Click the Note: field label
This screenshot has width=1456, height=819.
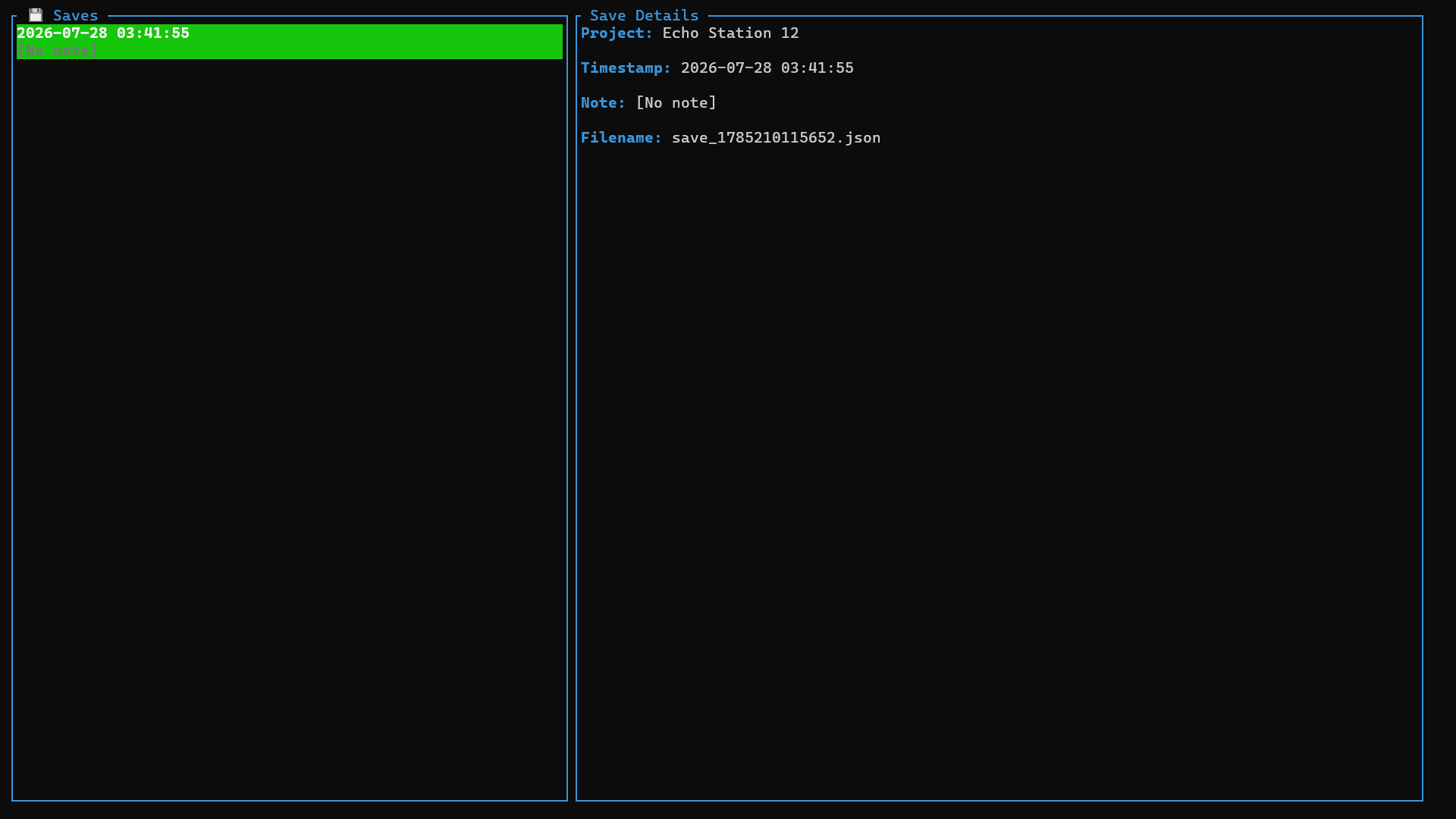pyautogui.click(x=604, y=103)
